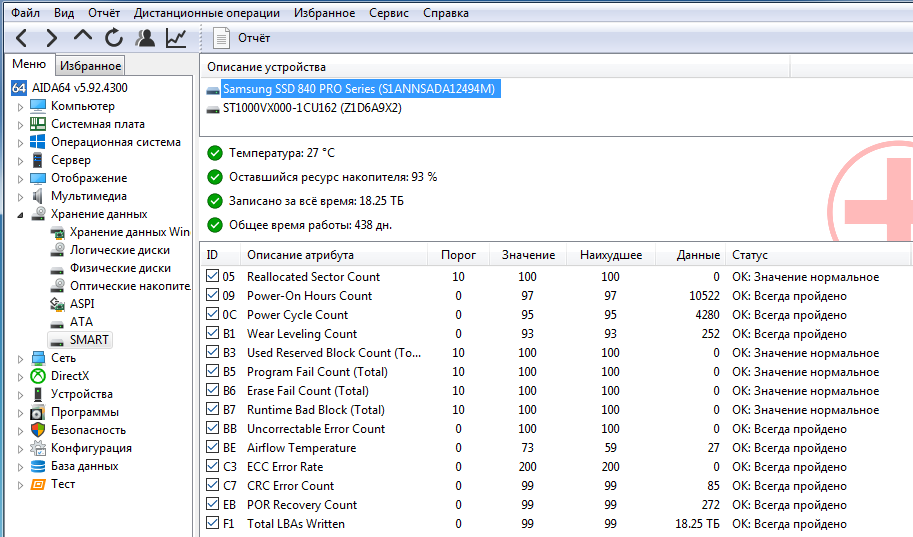Select the Тест benchmark icon
The height and width of the screenshot is (537, 913).
click(x=38, y=485)
